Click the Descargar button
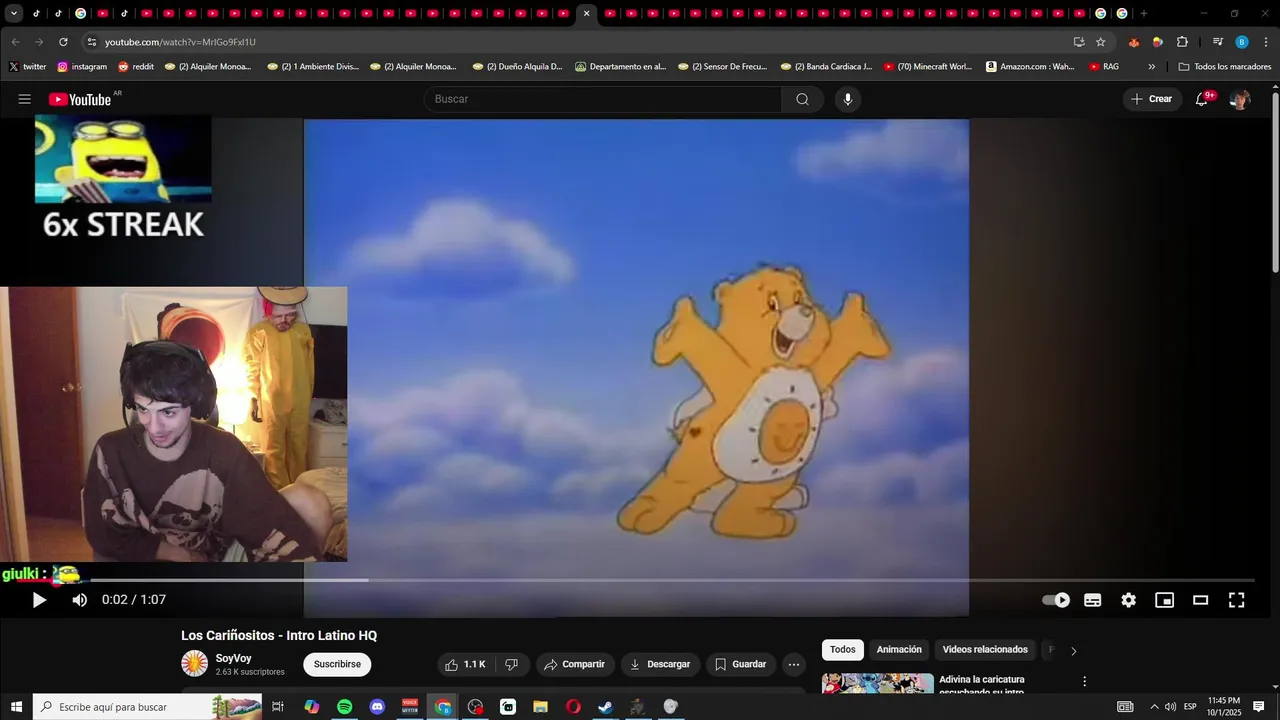The image size is (1280, 720). [660, 664]
